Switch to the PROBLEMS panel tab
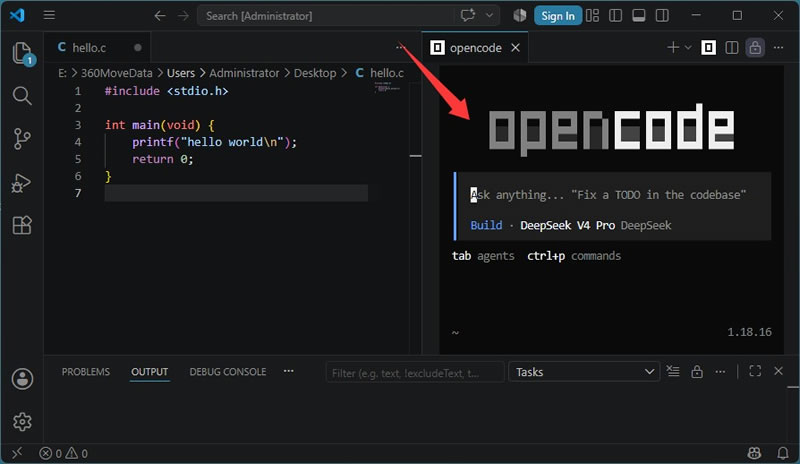Screen dimensions: 800x464 [86, 372]
